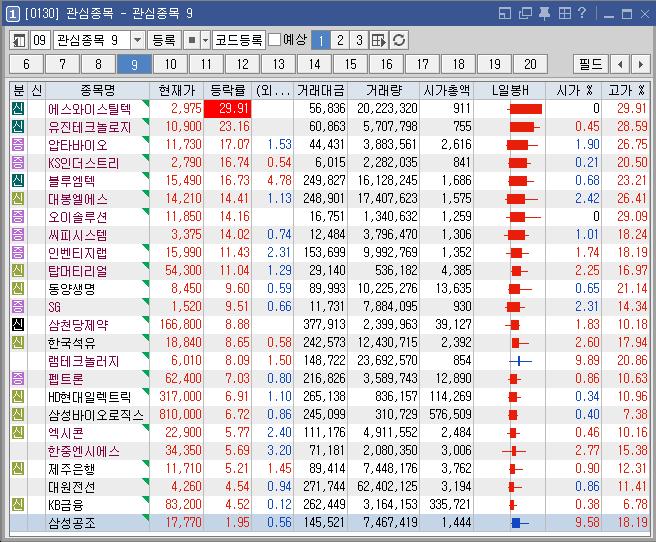Select page 3 button
This screenshot has width=656, height=542.
(x=359, y=41)
